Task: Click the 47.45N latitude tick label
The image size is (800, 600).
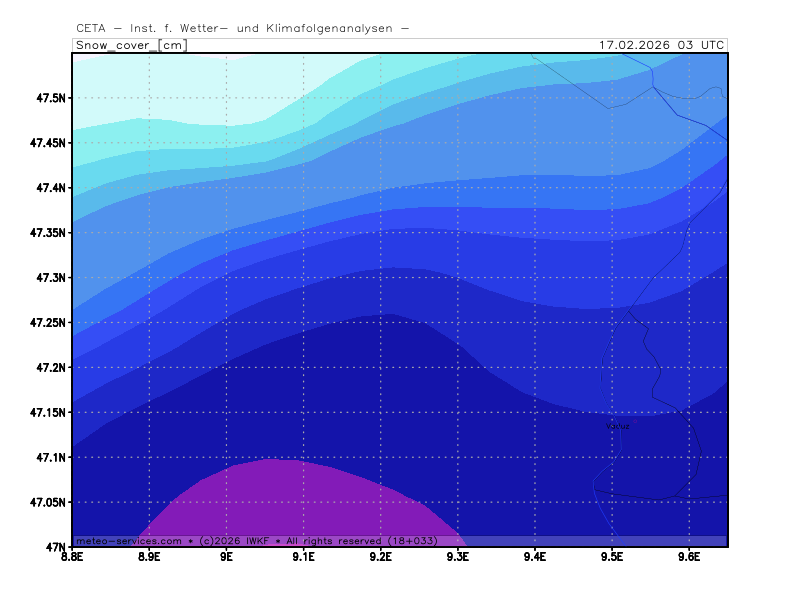Action: pyautogui.click(x=46, y=143)
